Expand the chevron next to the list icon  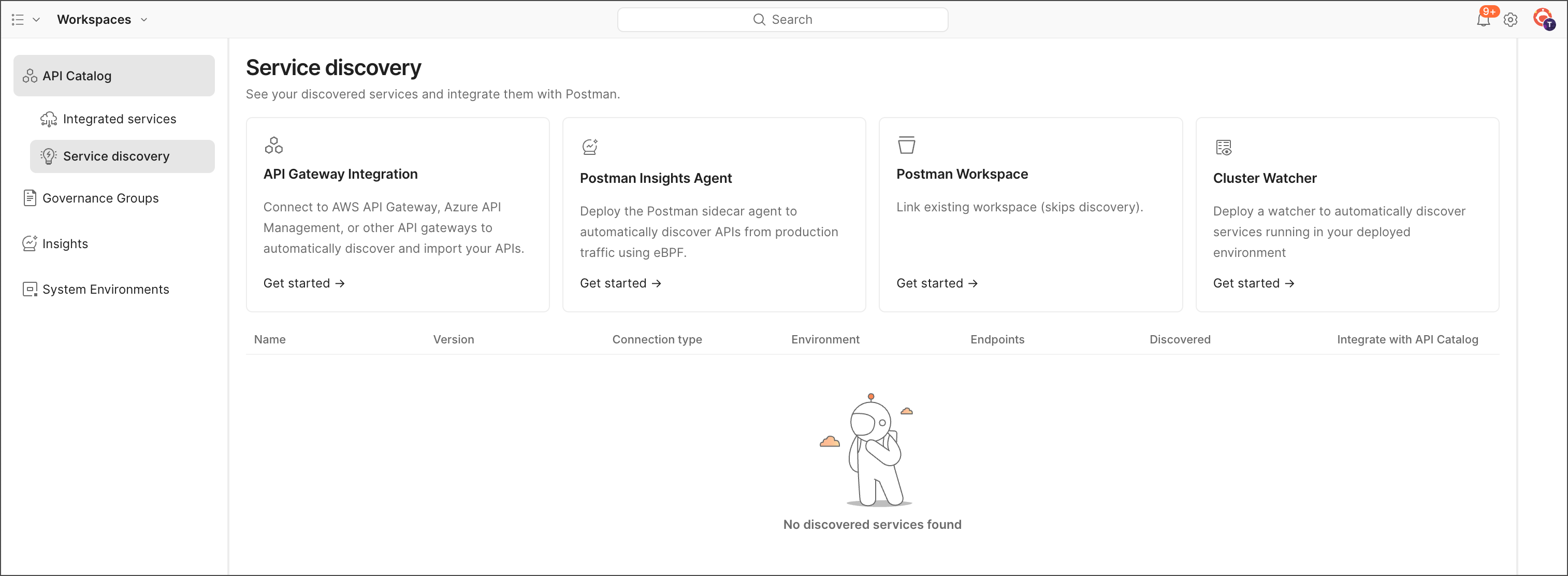[37, 20]
